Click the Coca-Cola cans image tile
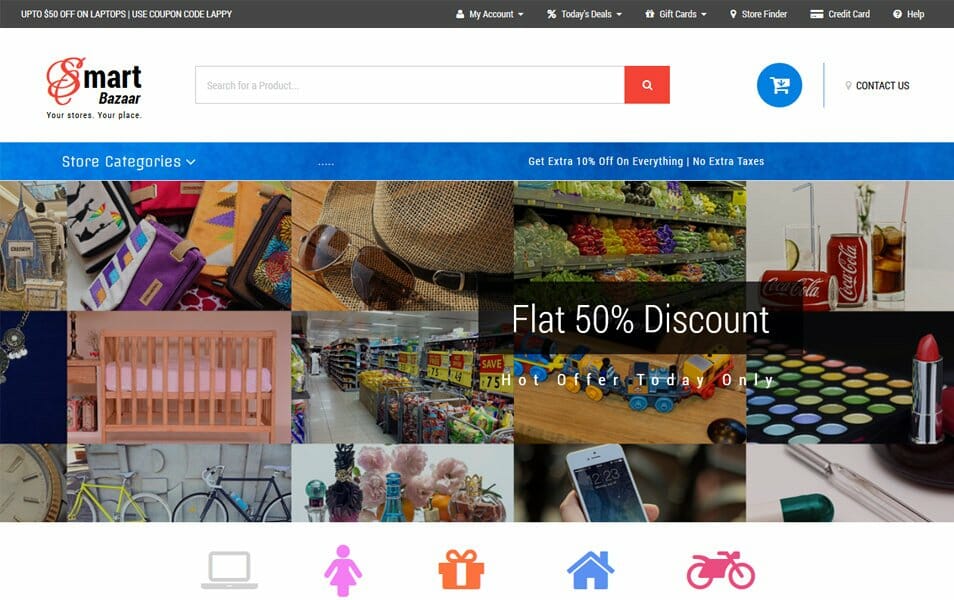Screen dimensions: 954x600 [850, 246]
